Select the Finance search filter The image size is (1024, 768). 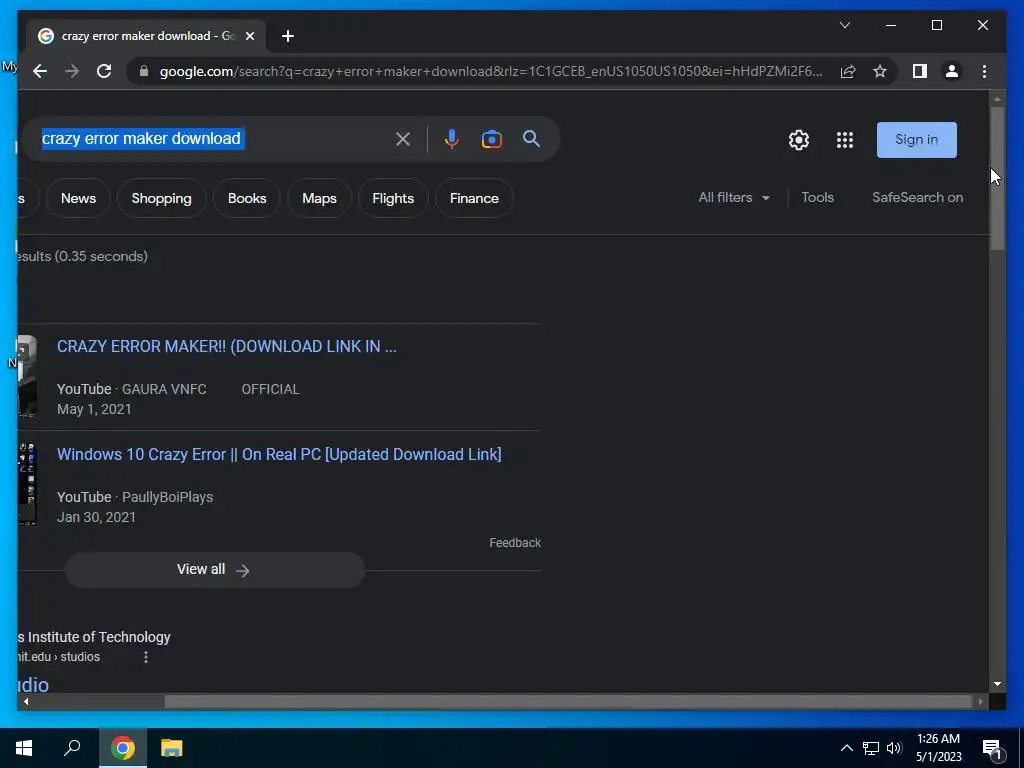click(474, 198)
